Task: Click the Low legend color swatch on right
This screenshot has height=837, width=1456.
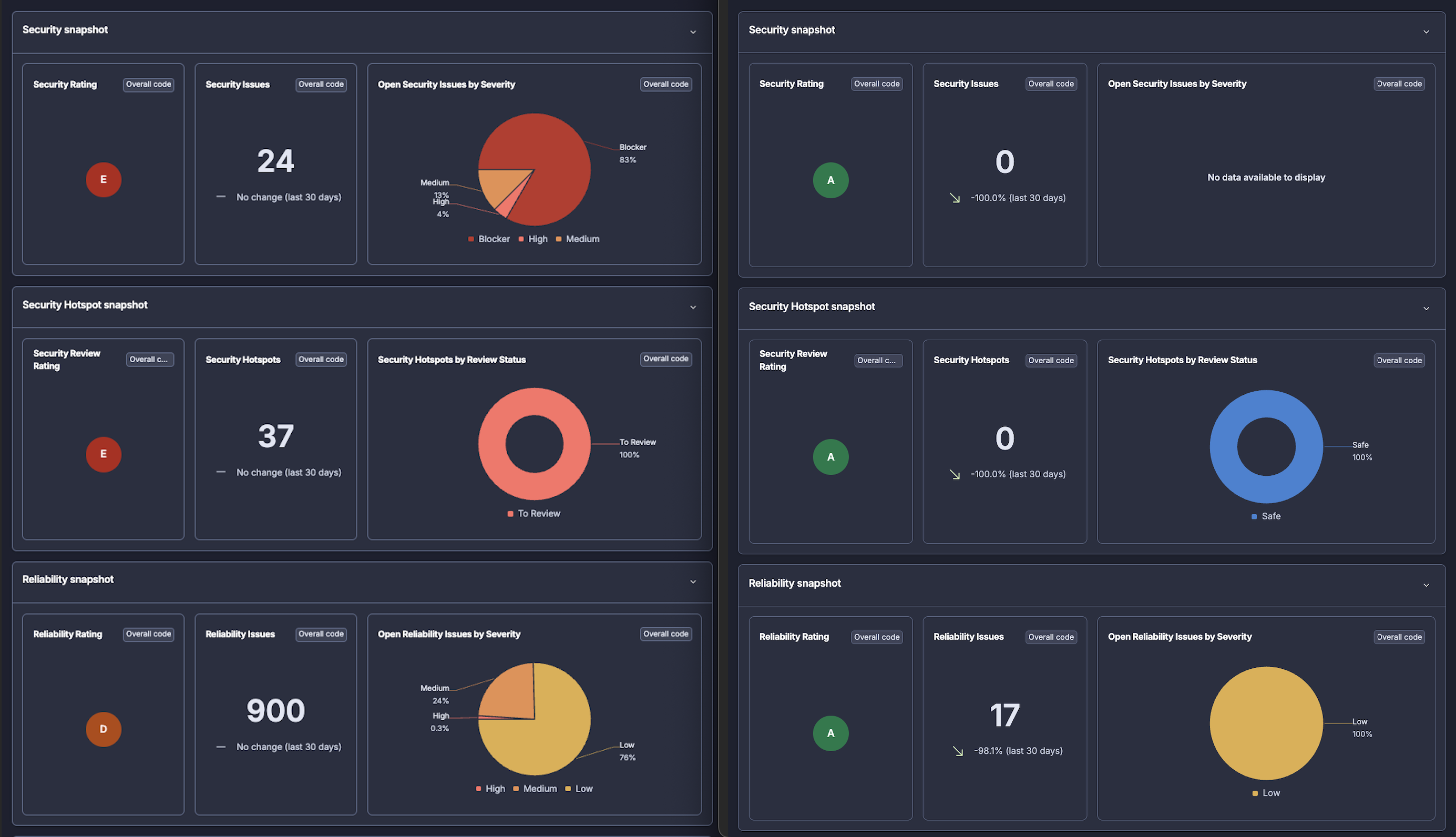Action: [1255, 793]
